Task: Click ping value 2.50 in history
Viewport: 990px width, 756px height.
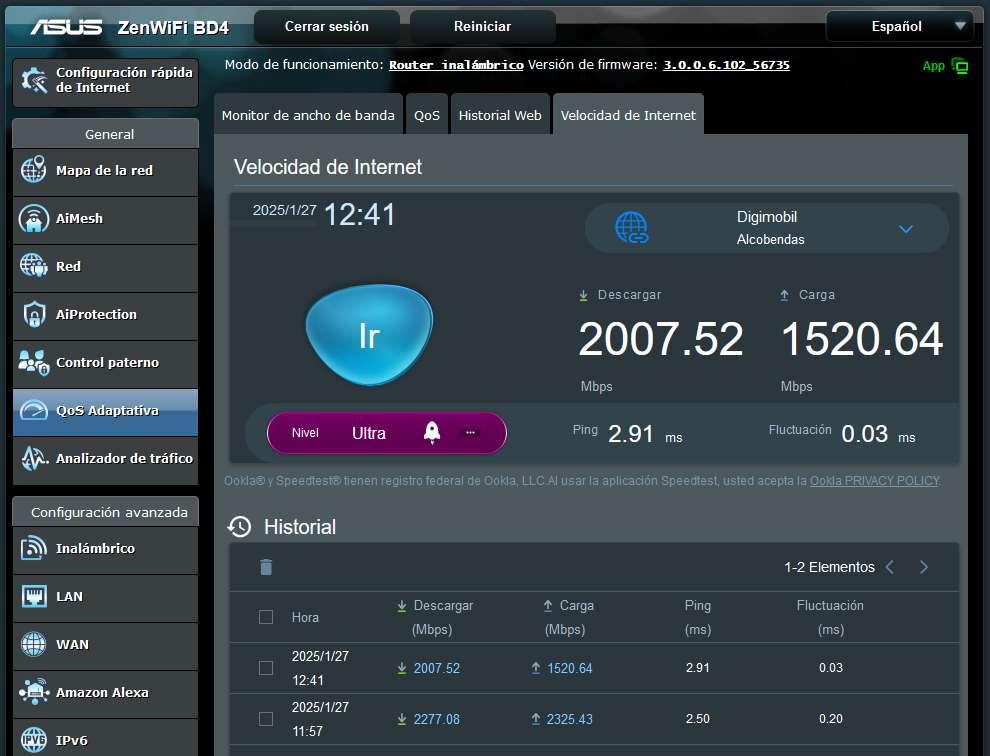Action: [x=698, y=719]
